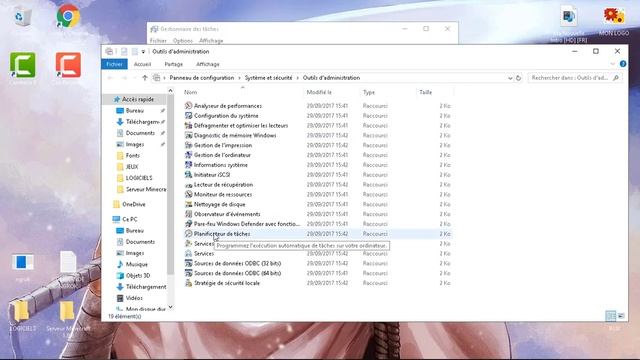Select Gestion de l'impression icon

pyautogui.click(x=188, y=145)
